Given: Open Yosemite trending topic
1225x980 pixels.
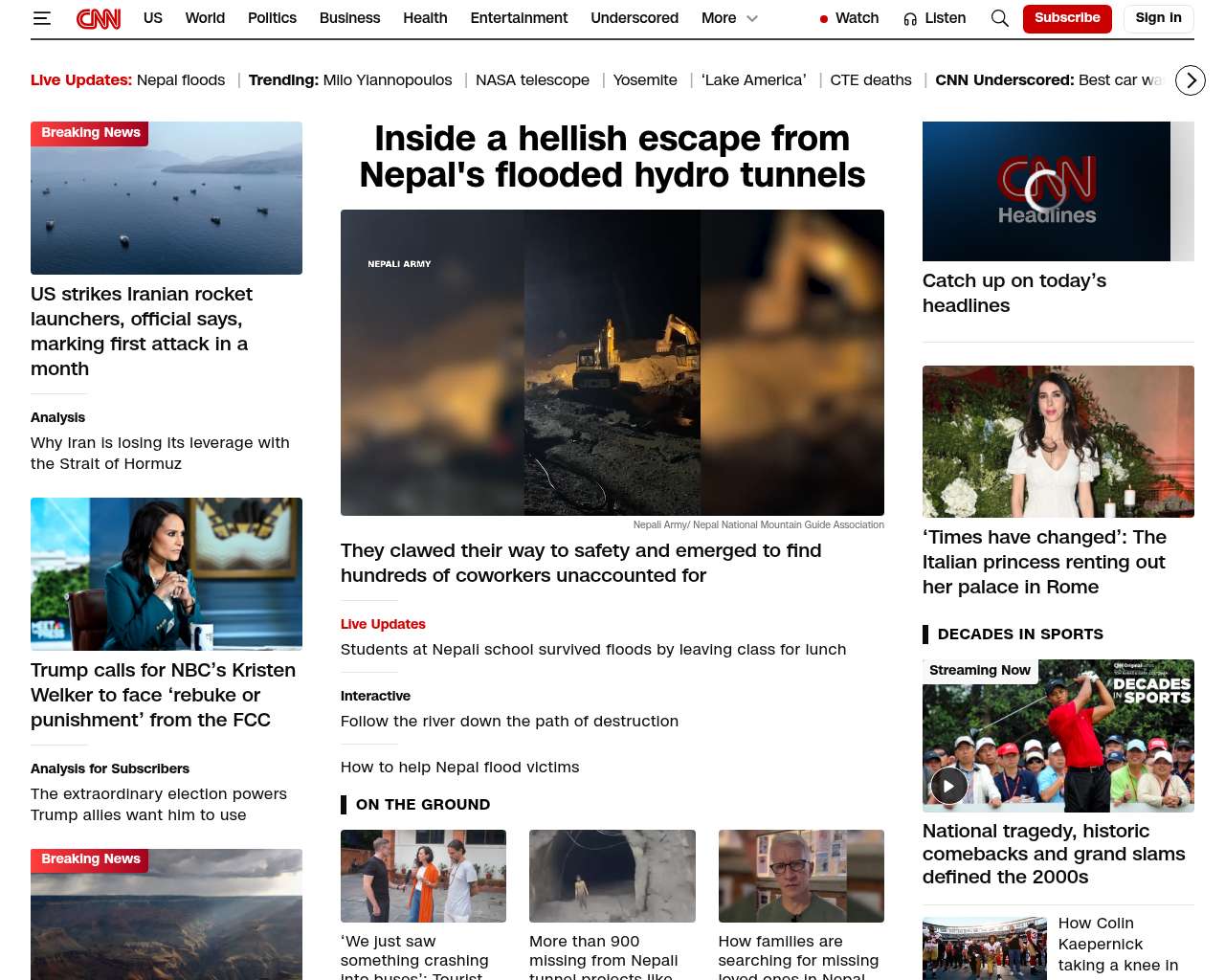Looking at the screenshot, I should coord(645,80).
